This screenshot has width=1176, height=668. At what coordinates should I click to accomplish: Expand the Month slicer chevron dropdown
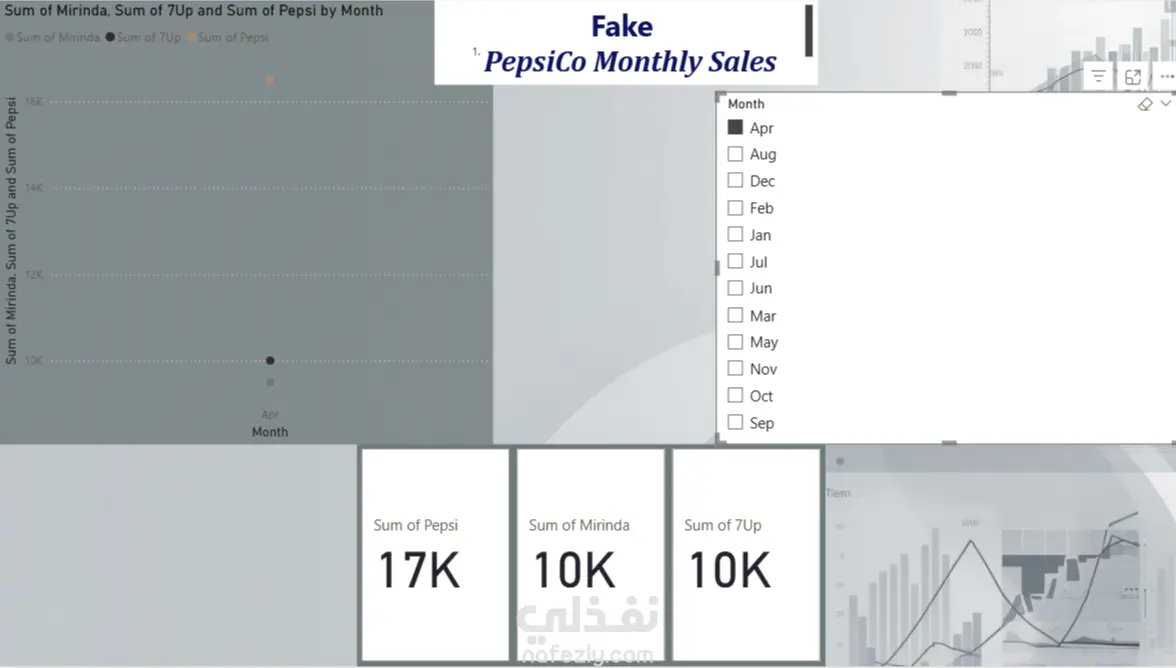pyautogui.click(x=1165, y=104)
